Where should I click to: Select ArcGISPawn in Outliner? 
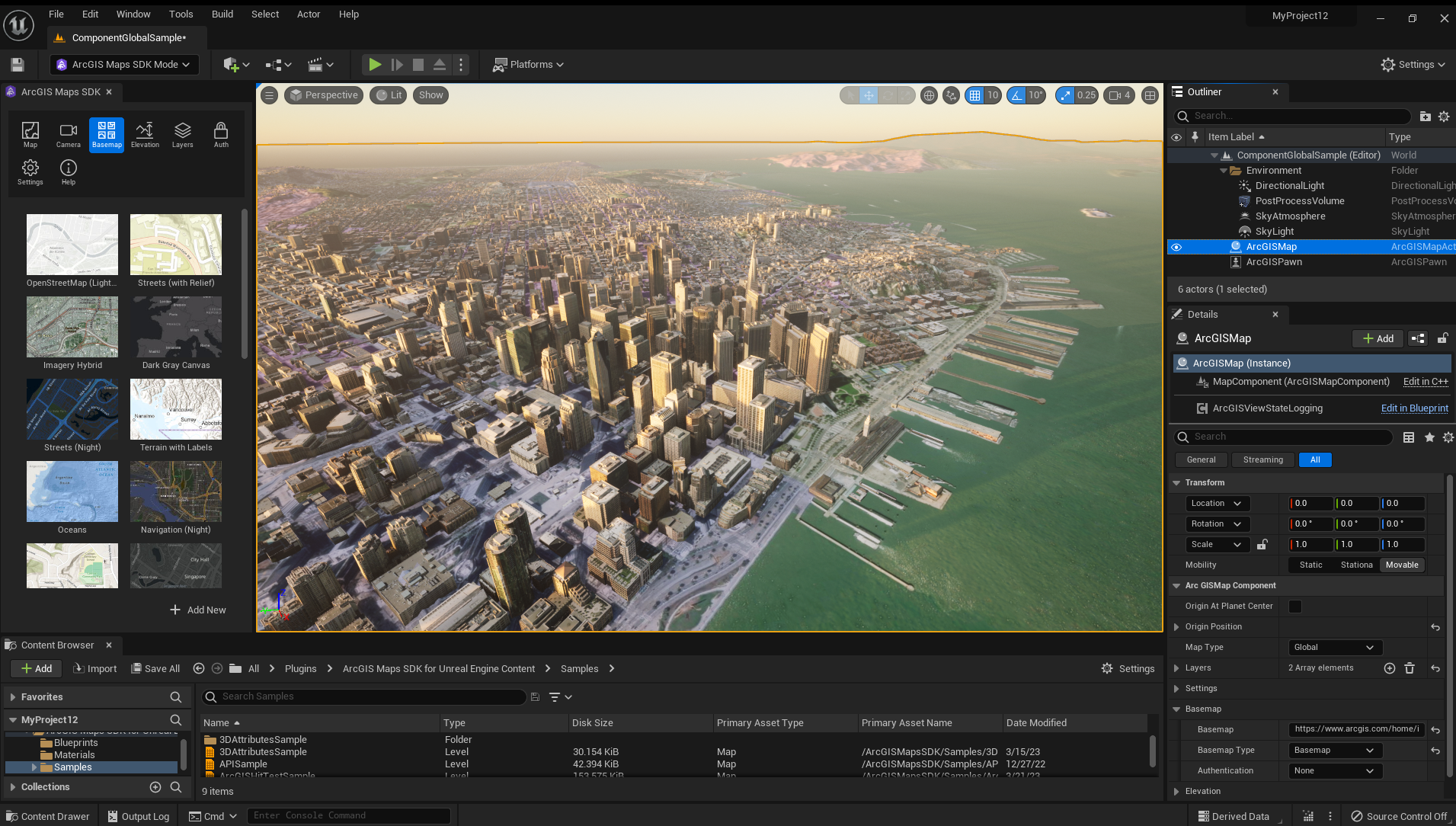(x=1274, y=262)
